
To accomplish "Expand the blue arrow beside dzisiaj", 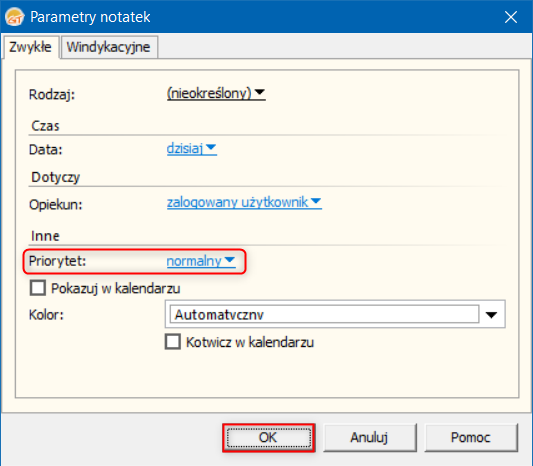I will 211,148.
